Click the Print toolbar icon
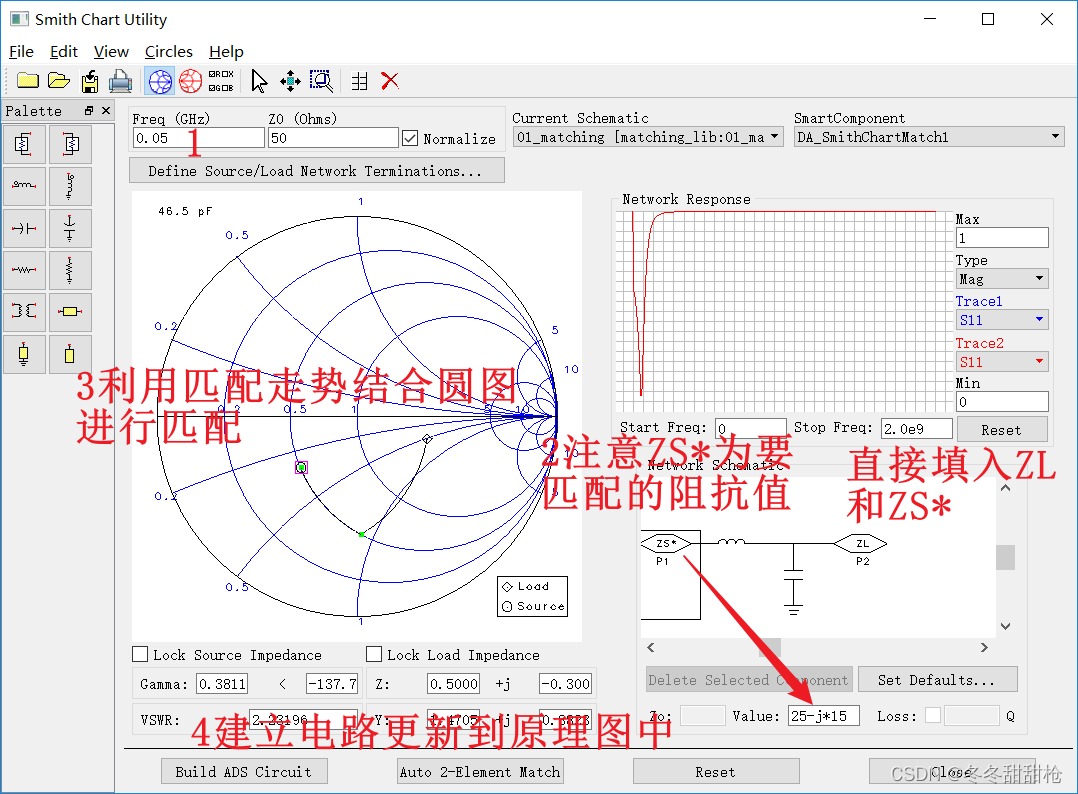 click(x=120, y=81)
